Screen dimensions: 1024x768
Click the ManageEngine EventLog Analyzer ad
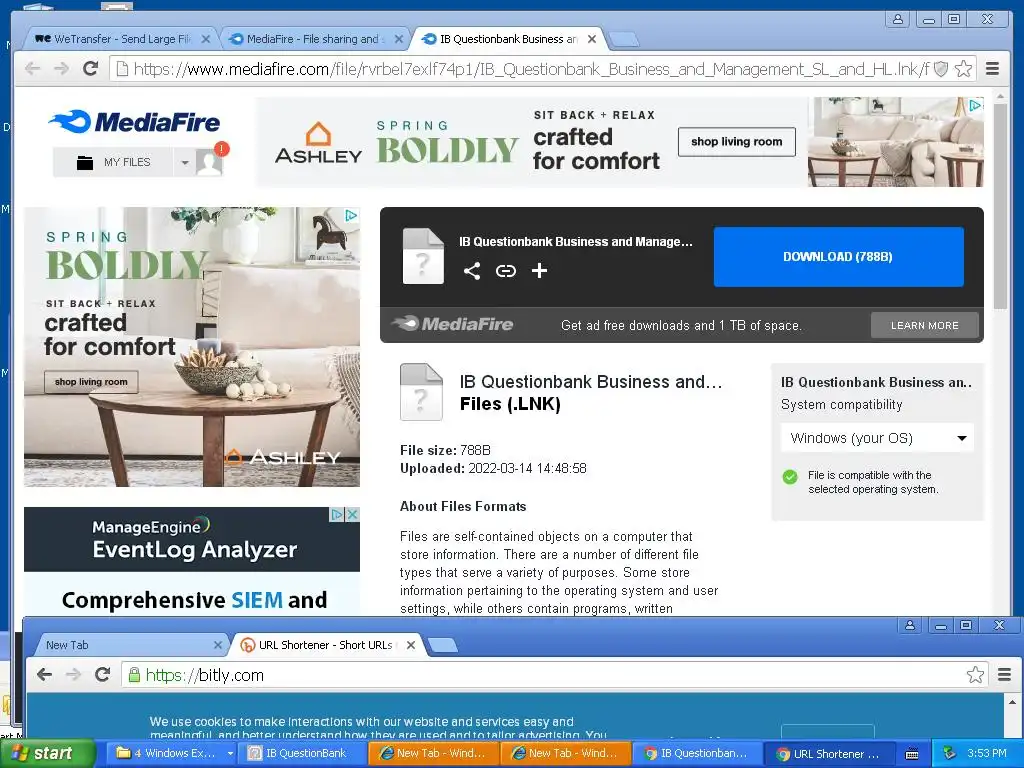pos(192,560)
